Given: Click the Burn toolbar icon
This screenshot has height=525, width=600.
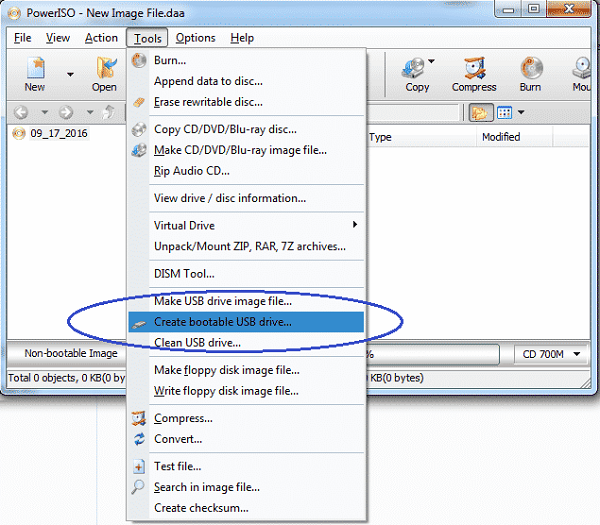Looking at the screenshot, I should point(530,74).
